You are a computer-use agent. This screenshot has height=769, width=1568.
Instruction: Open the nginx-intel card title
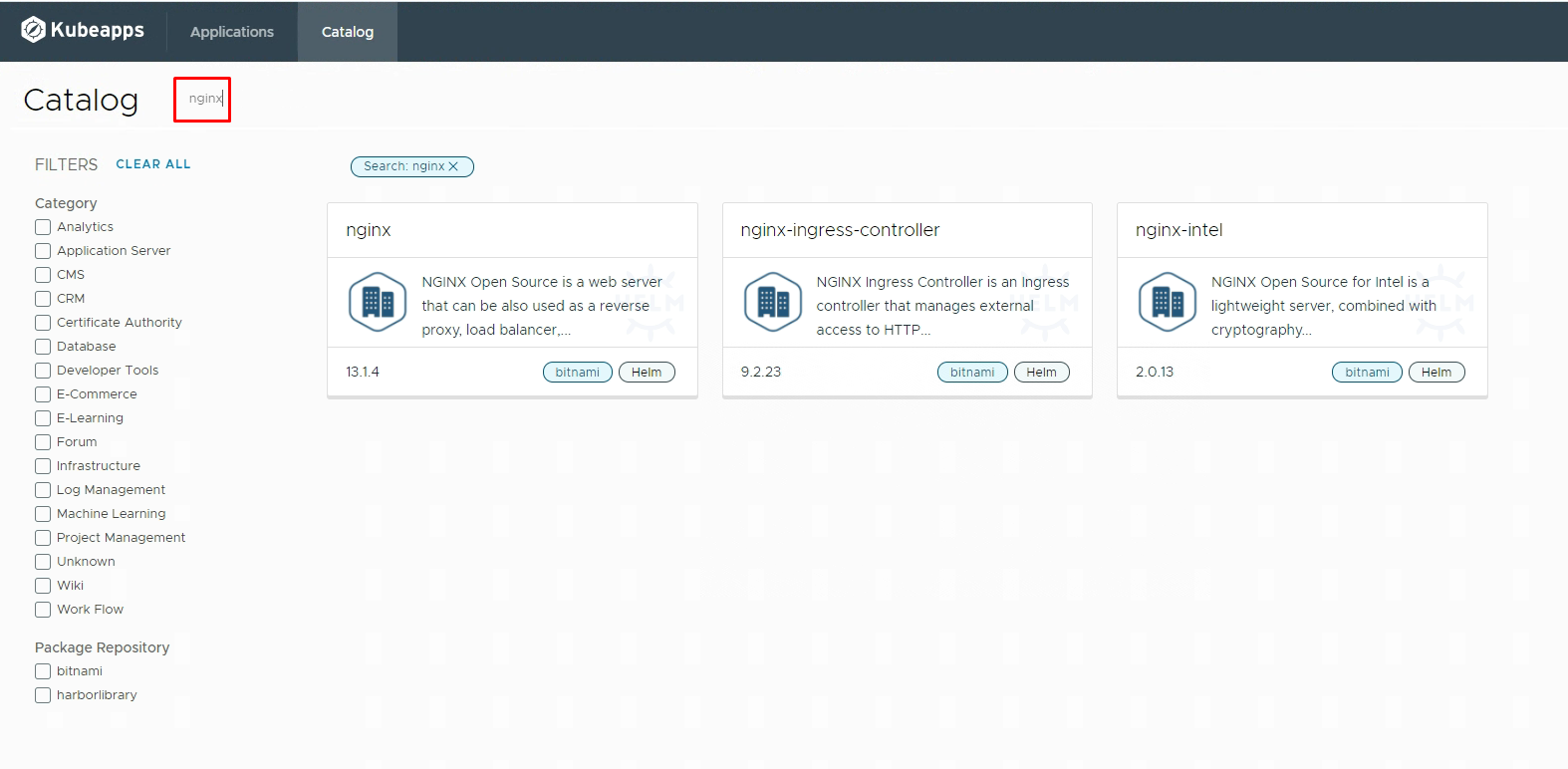tap(1178, 230)
